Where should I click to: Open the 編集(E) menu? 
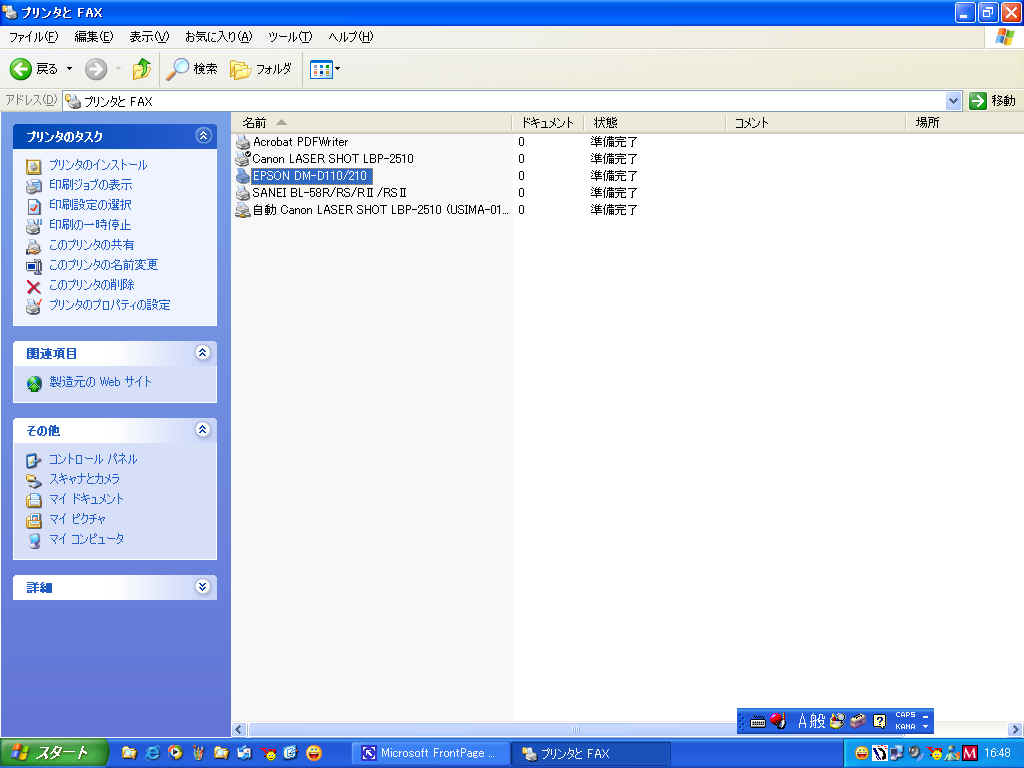[x=93, y=37]
